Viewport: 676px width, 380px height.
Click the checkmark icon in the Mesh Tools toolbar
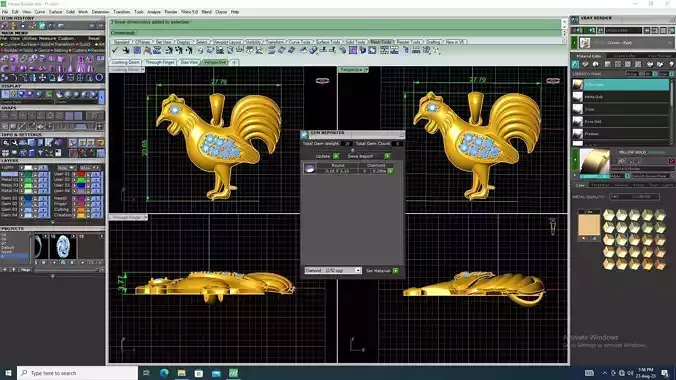[x=115, y=50]
